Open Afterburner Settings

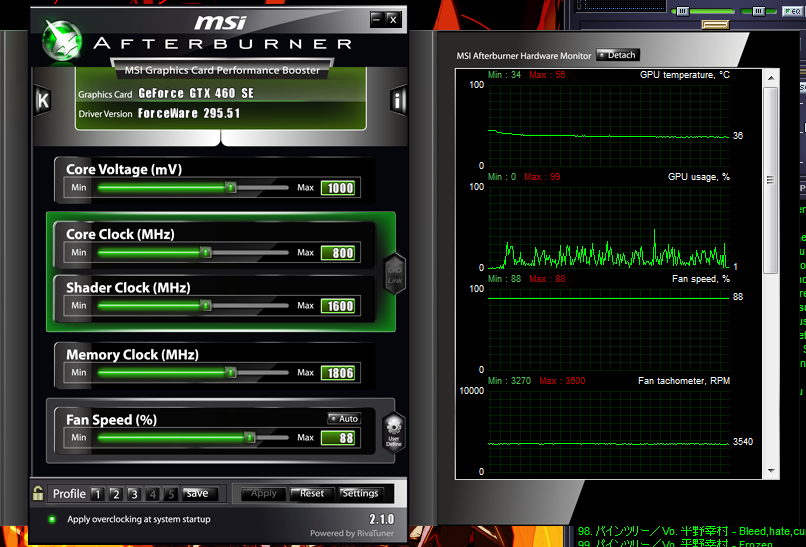click(360, 494)
